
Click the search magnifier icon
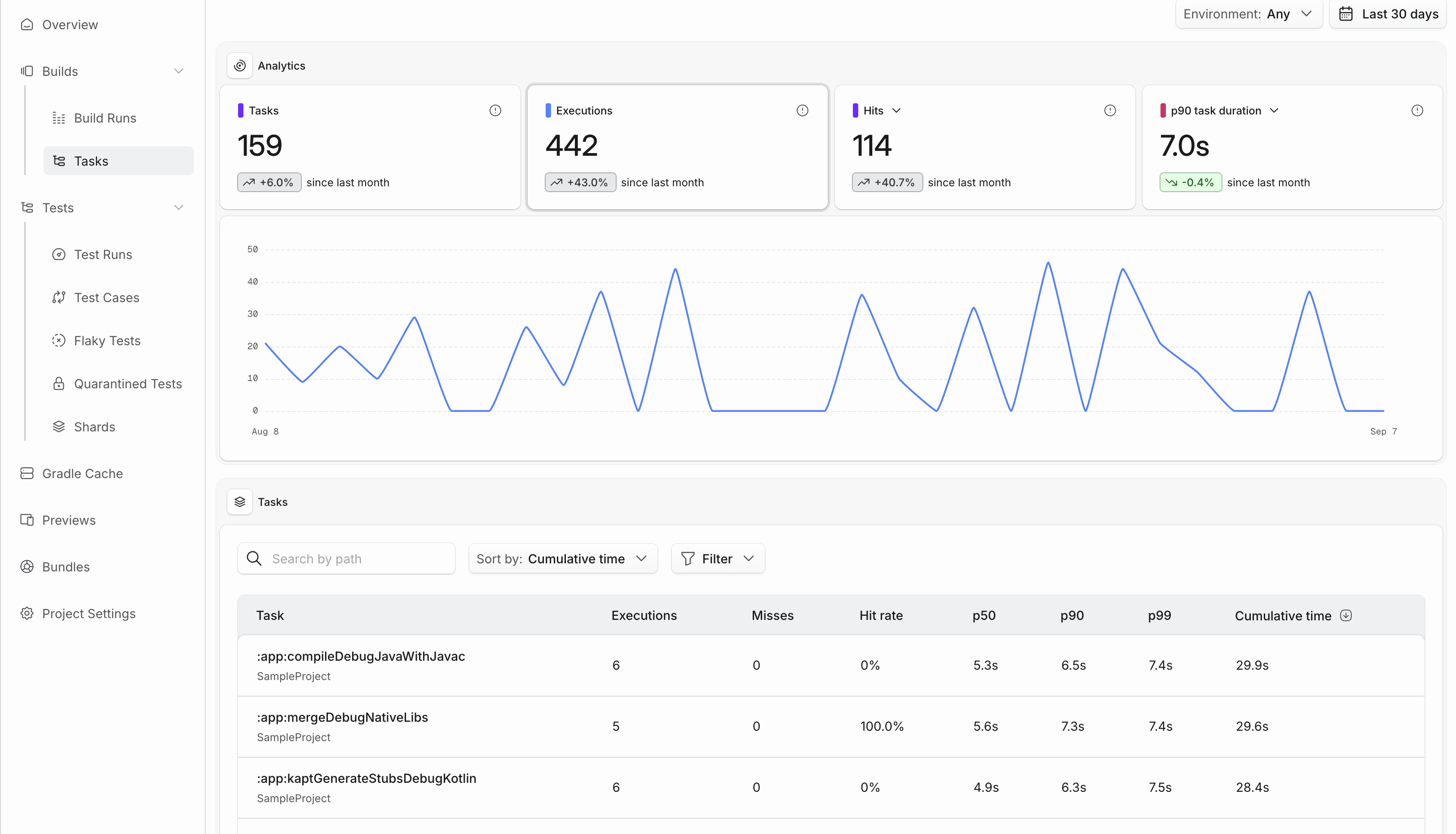click(x=254, y=558)
